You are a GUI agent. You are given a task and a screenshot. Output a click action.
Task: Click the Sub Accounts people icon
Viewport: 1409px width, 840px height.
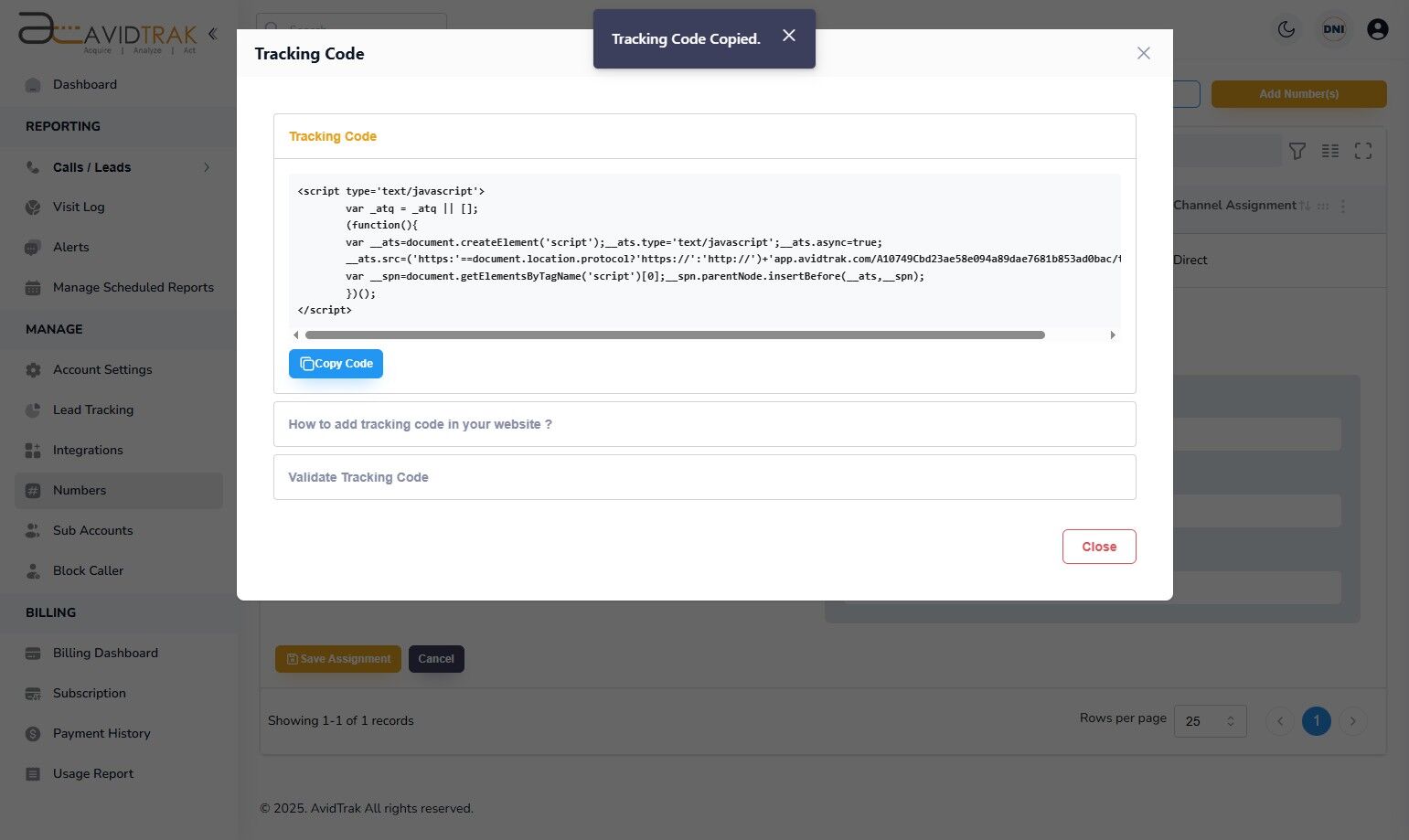click(33, 531)
